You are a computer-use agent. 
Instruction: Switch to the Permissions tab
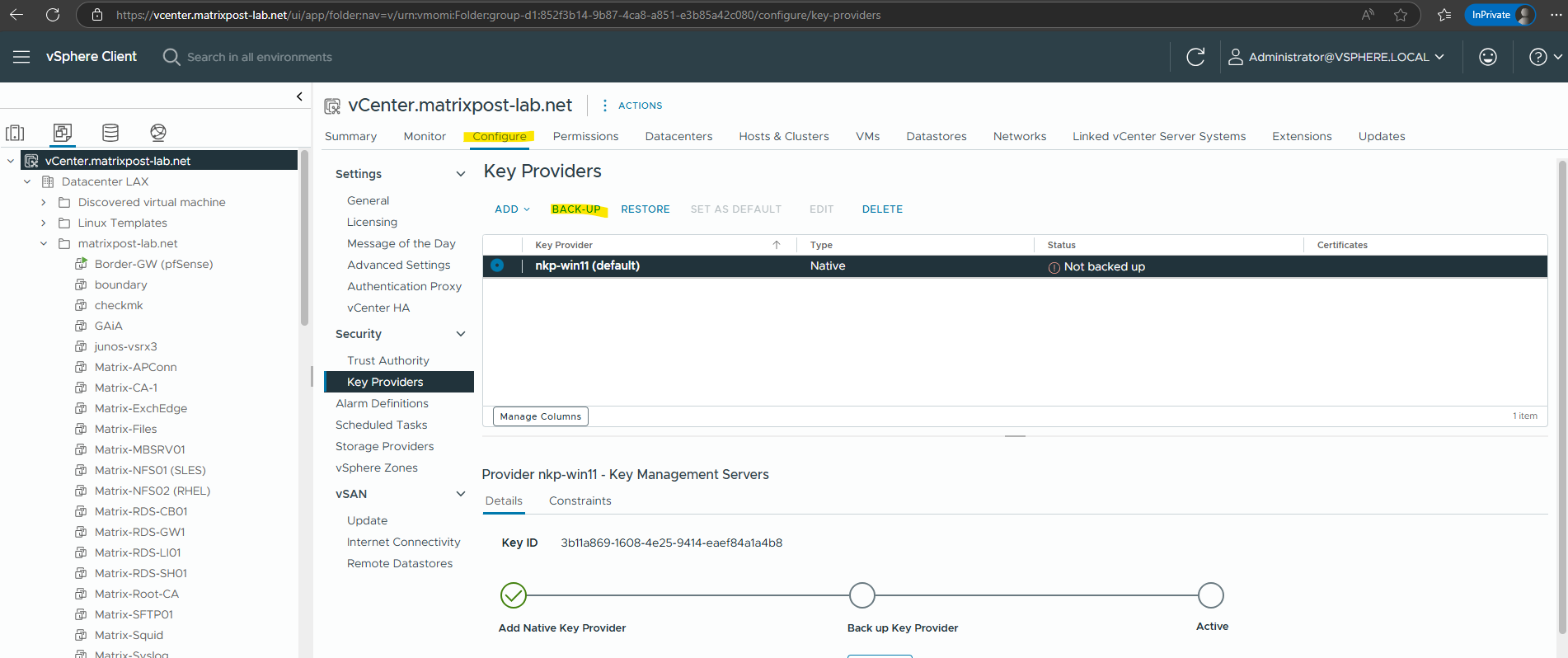[585, 136]
